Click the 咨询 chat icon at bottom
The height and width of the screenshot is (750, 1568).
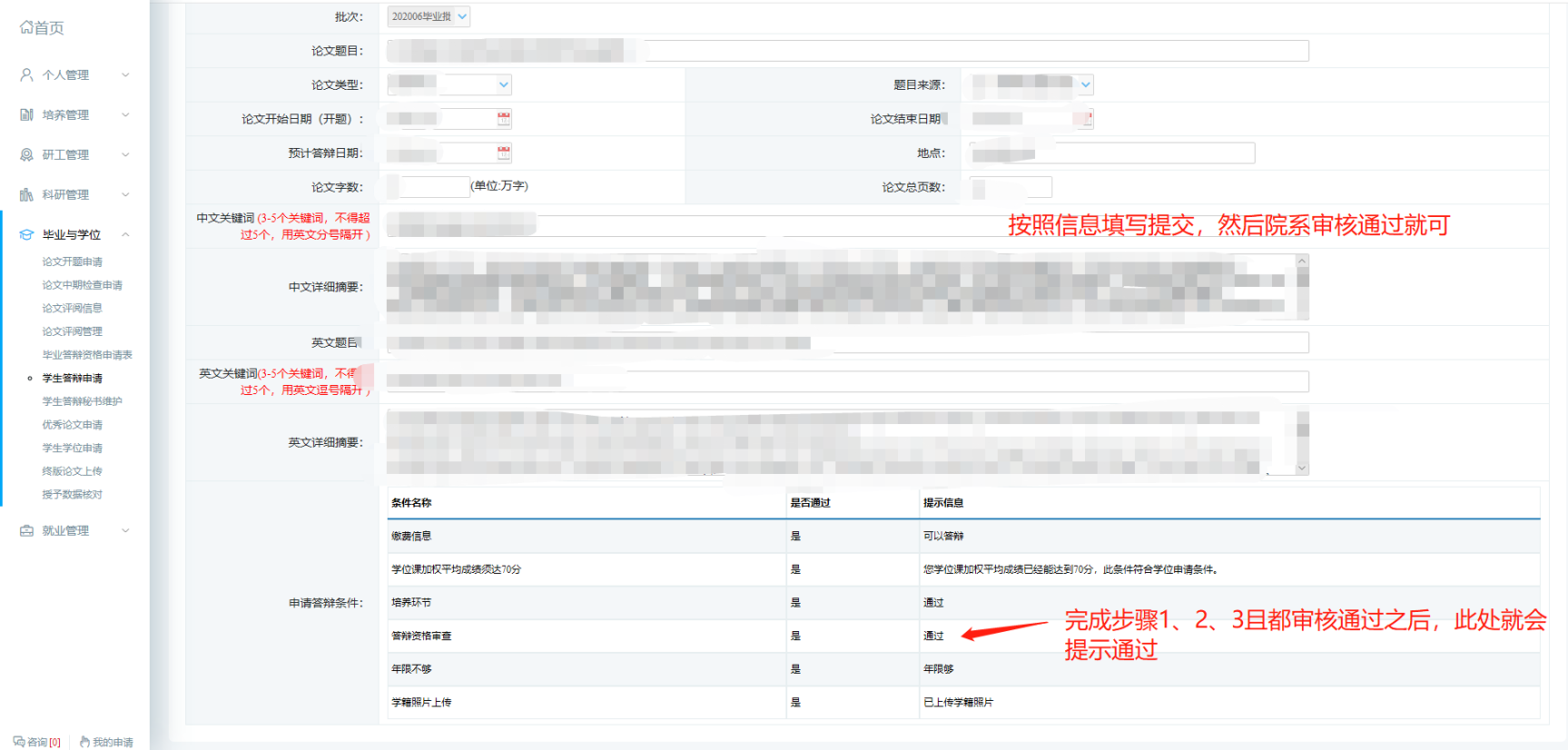[19, 742]
